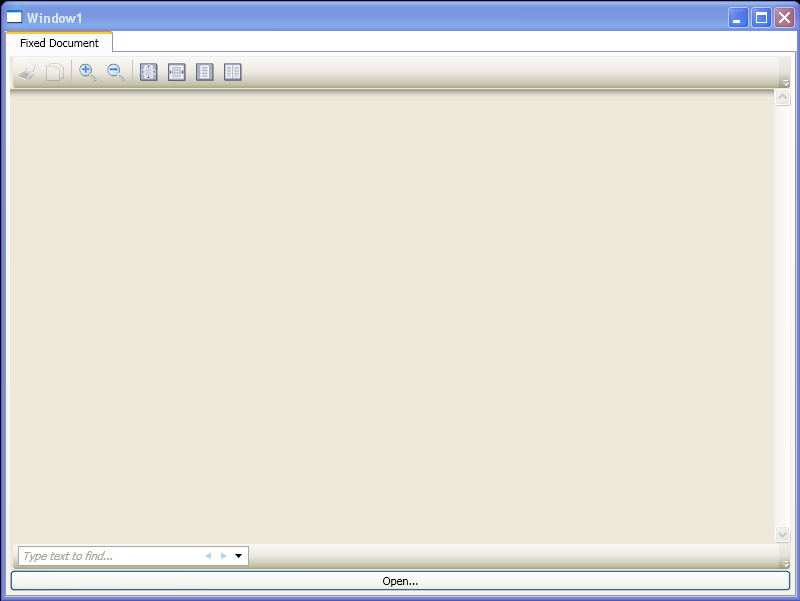
Task: Show two pages side-by-side icon
Action: pos(233,72)
